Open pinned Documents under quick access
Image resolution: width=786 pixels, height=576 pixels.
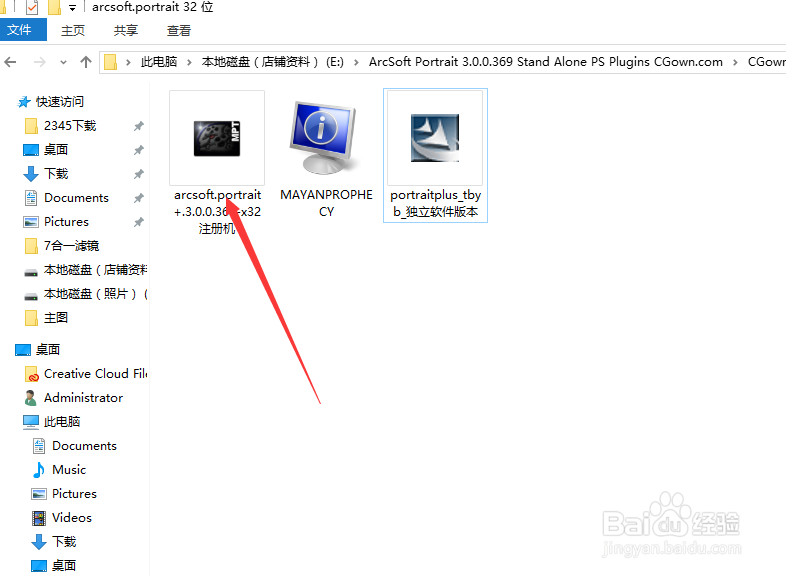pyautogui.click(x=76, y=198)
